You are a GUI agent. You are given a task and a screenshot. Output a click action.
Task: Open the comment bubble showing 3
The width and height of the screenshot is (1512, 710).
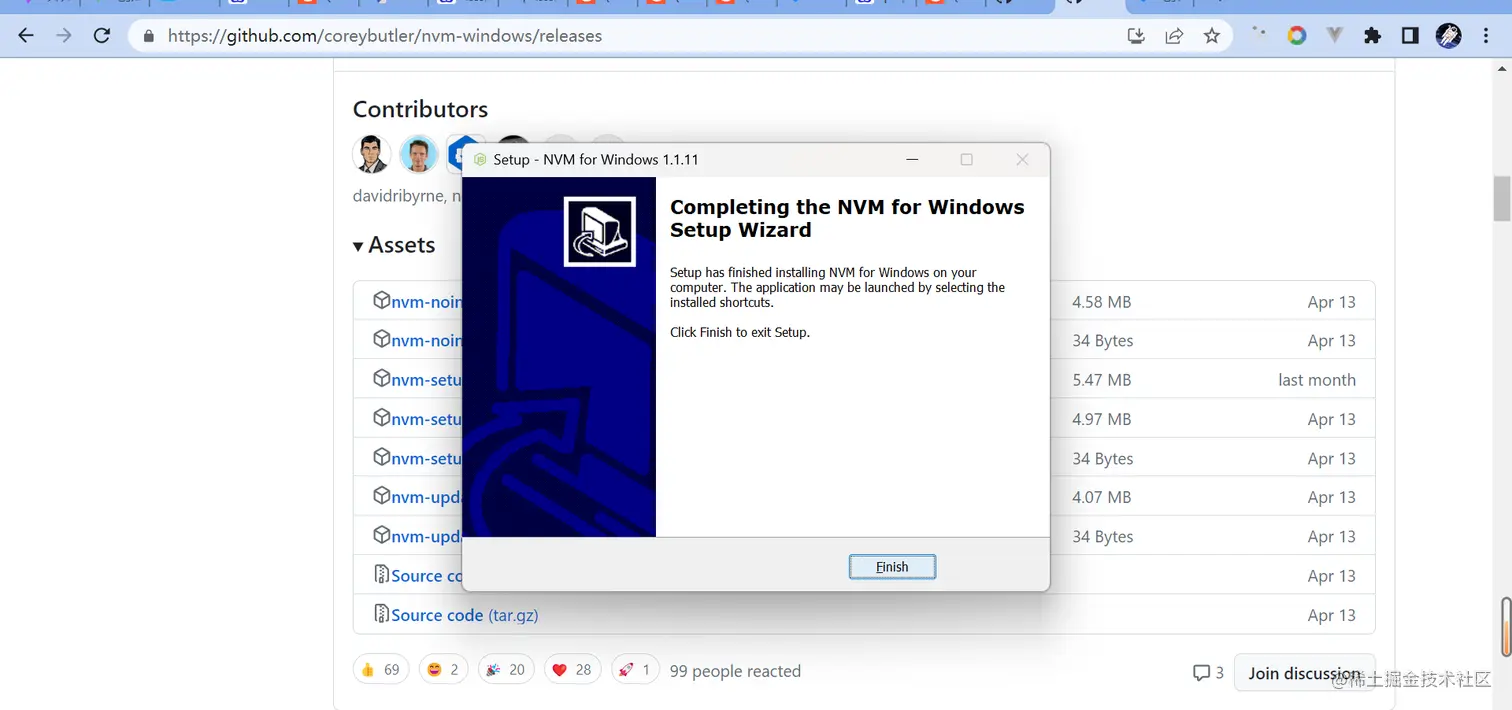[x=1208, y=673]
